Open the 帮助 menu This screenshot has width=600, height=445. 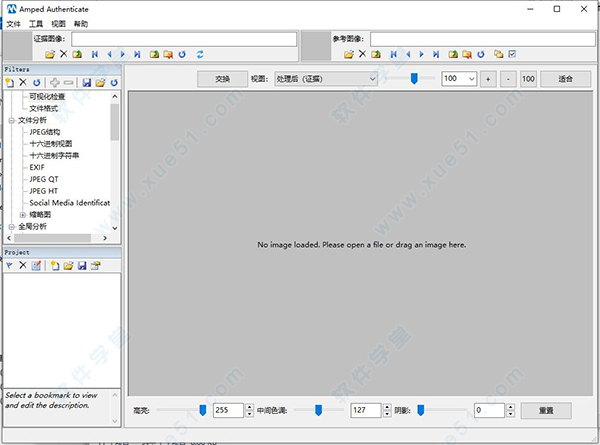(81, 24)
